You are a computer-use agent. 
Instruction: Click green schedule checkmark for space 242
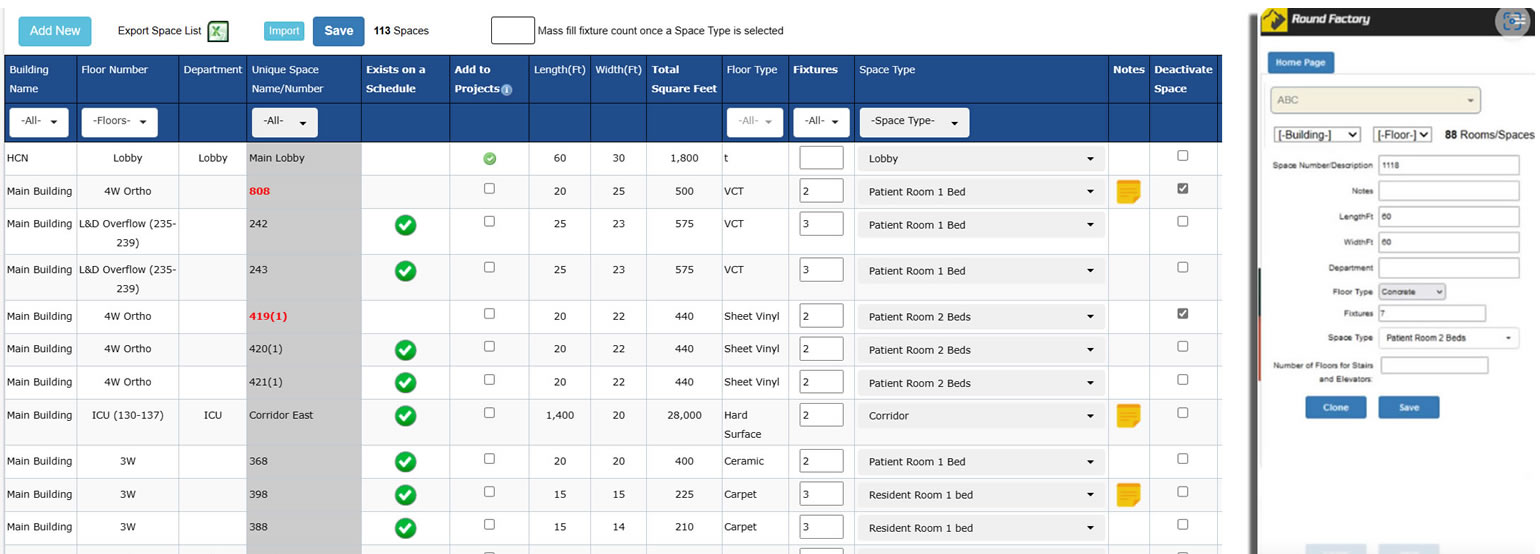pos(405,225)
